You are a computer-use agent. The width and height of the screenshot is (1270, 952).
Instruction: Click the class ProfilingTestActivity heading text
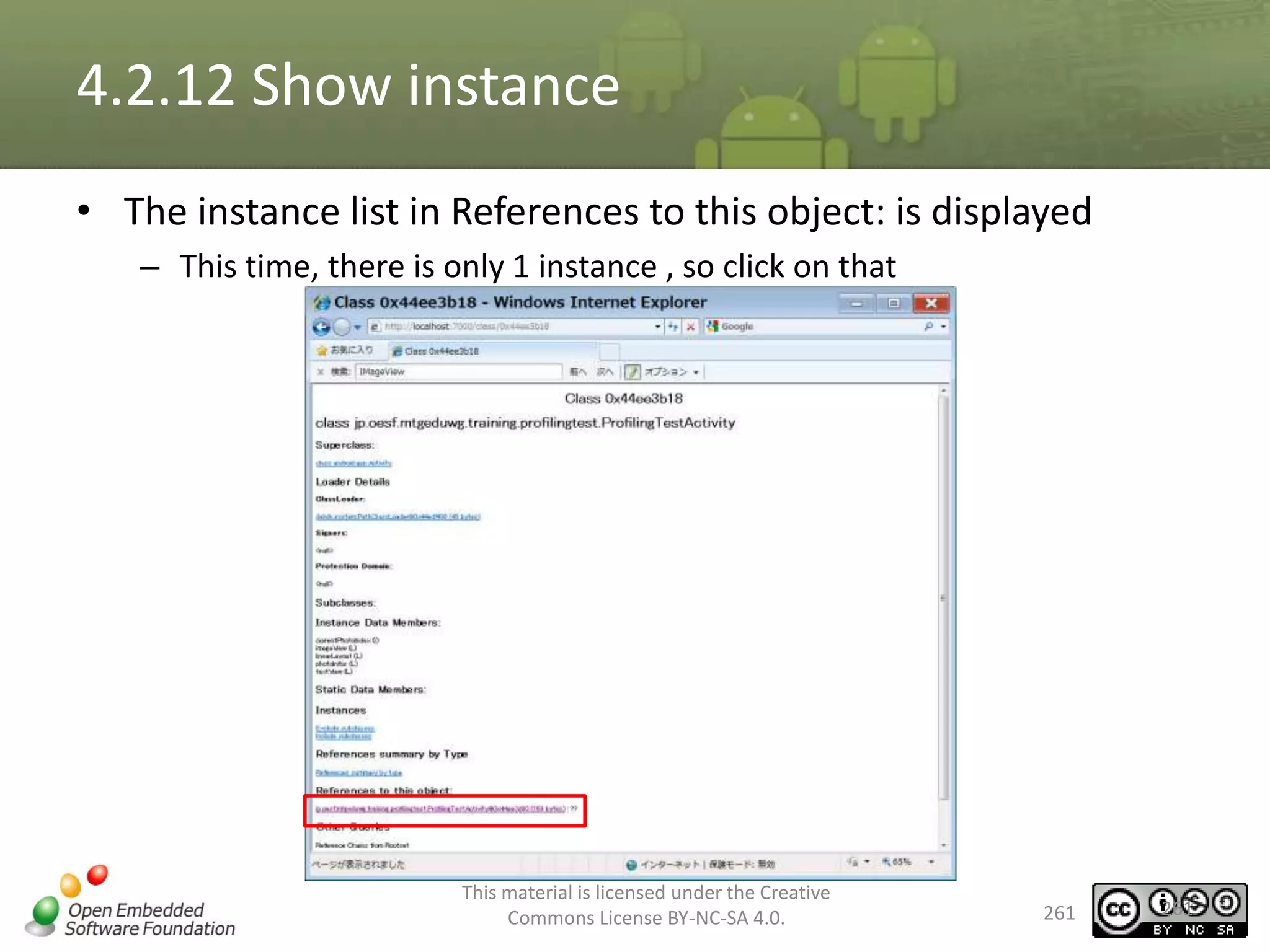click(x=525, y=423)
